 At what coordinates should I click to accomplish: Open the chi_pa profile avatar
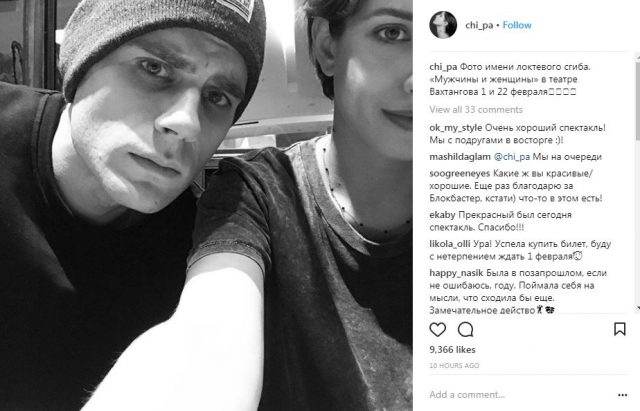coord(443,25)
